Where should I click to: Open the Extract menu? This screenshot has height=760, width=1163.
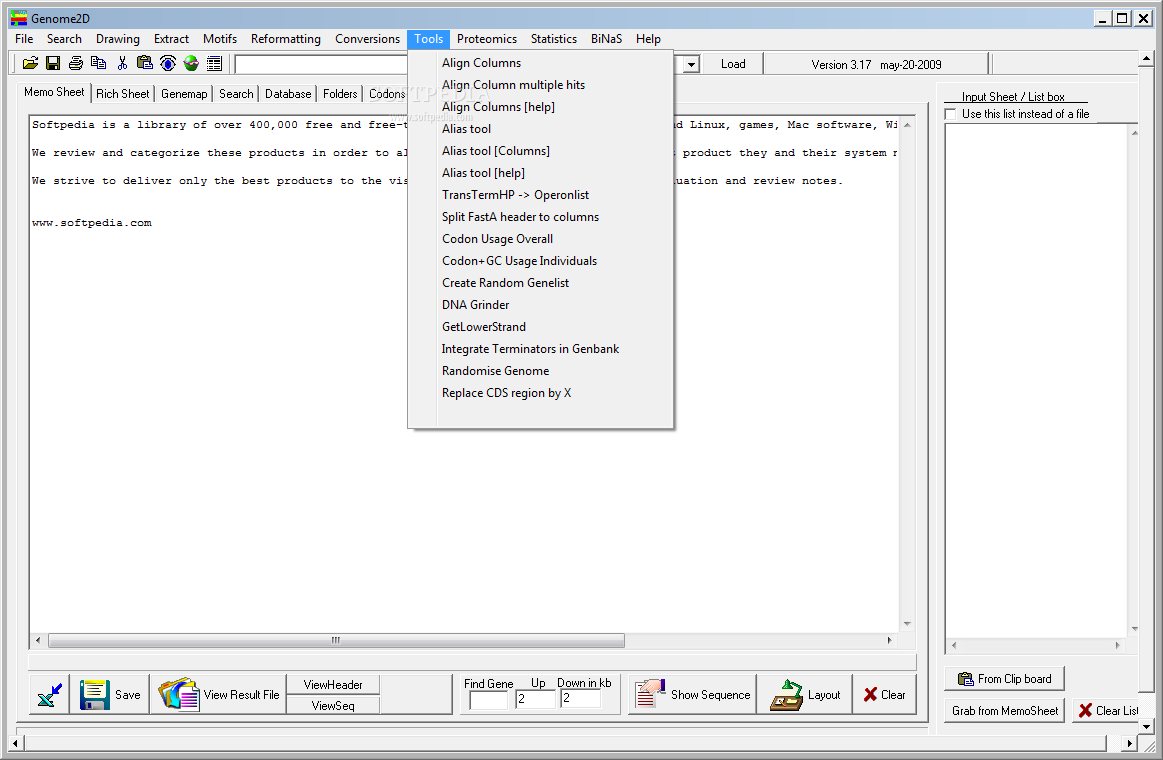pyautogui.click(x=171, y=39)
